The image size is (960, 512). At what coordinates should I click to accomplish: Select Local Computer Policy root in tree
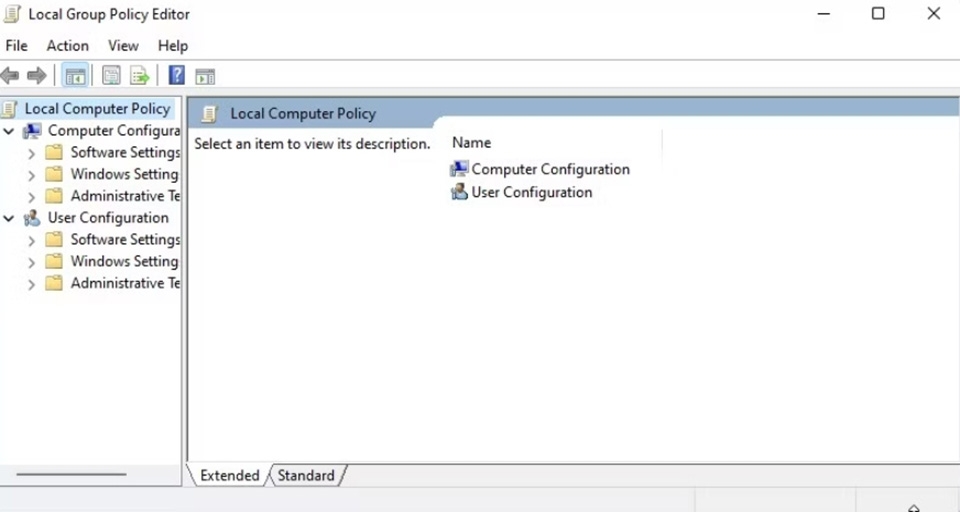point(97,109)
